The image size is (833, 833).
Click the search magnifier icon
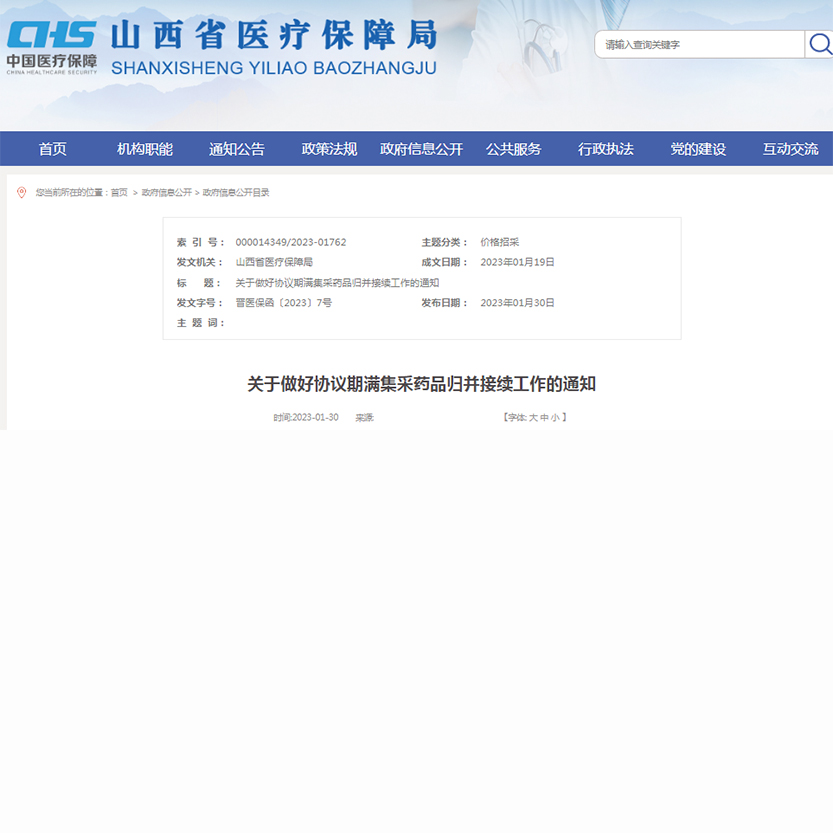tap(819, 44)
